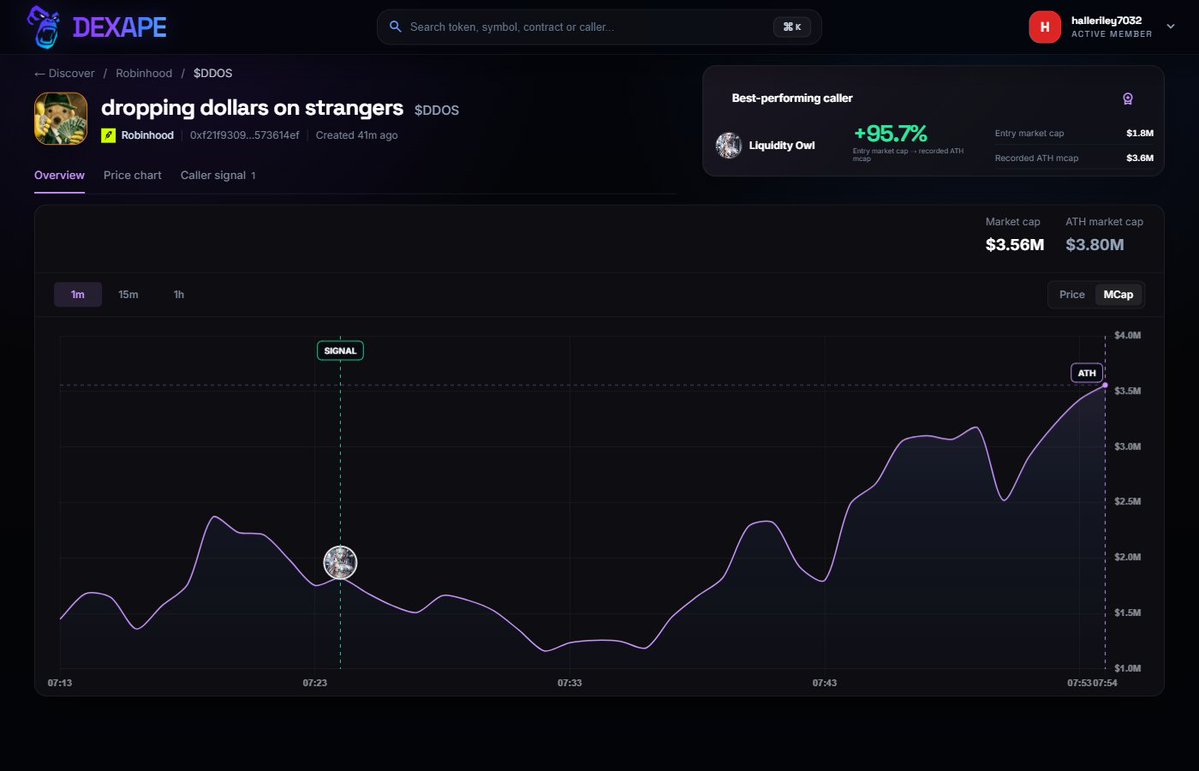The image size is (1199, 771).
Task: Click the $4.0M axis label
Action: point(1127,335)
